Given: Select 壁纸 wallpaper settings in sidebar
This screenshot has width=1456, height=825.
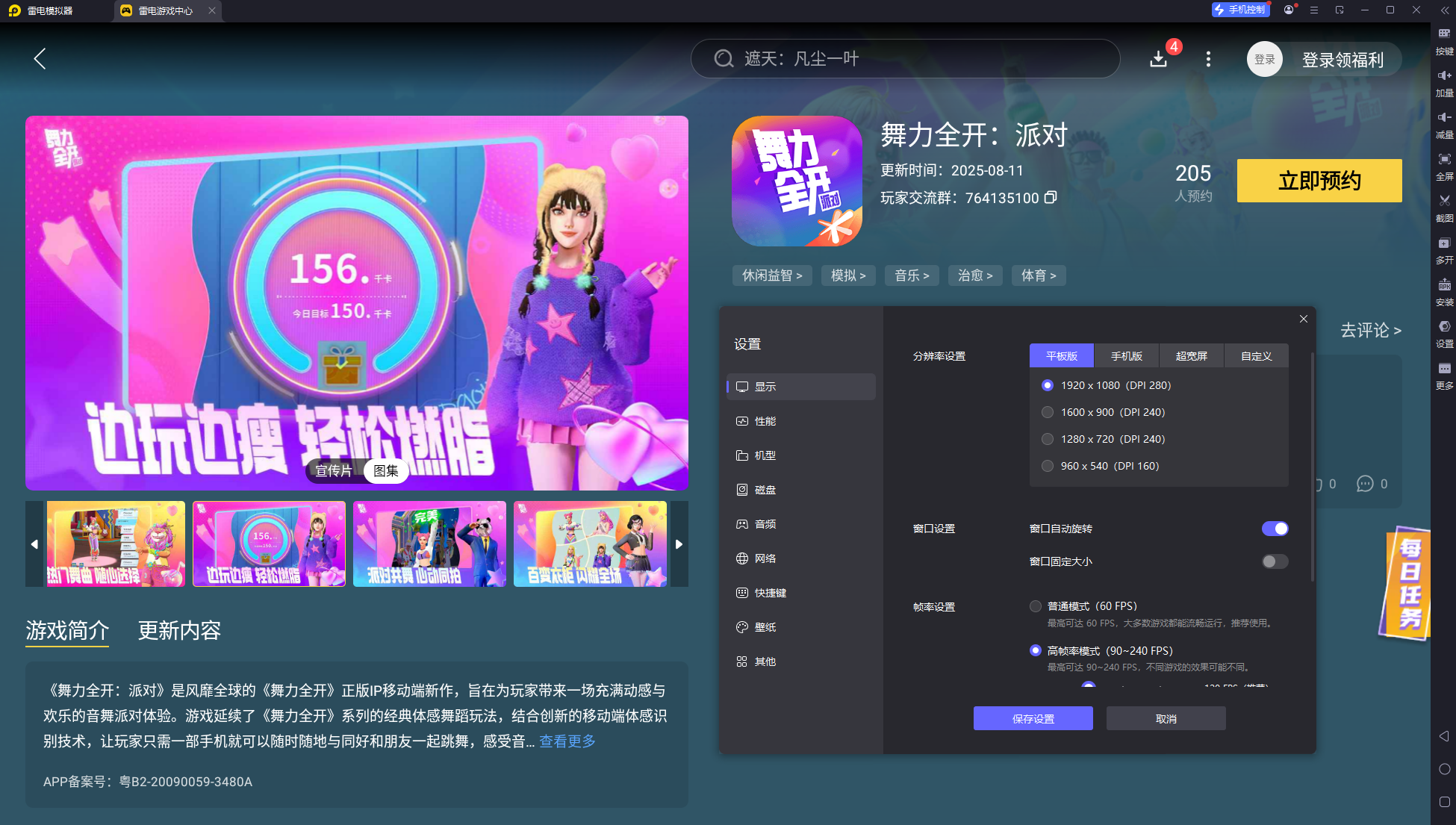Looking at the screenshot, I should pyautogui.click(x=766, y=627).
